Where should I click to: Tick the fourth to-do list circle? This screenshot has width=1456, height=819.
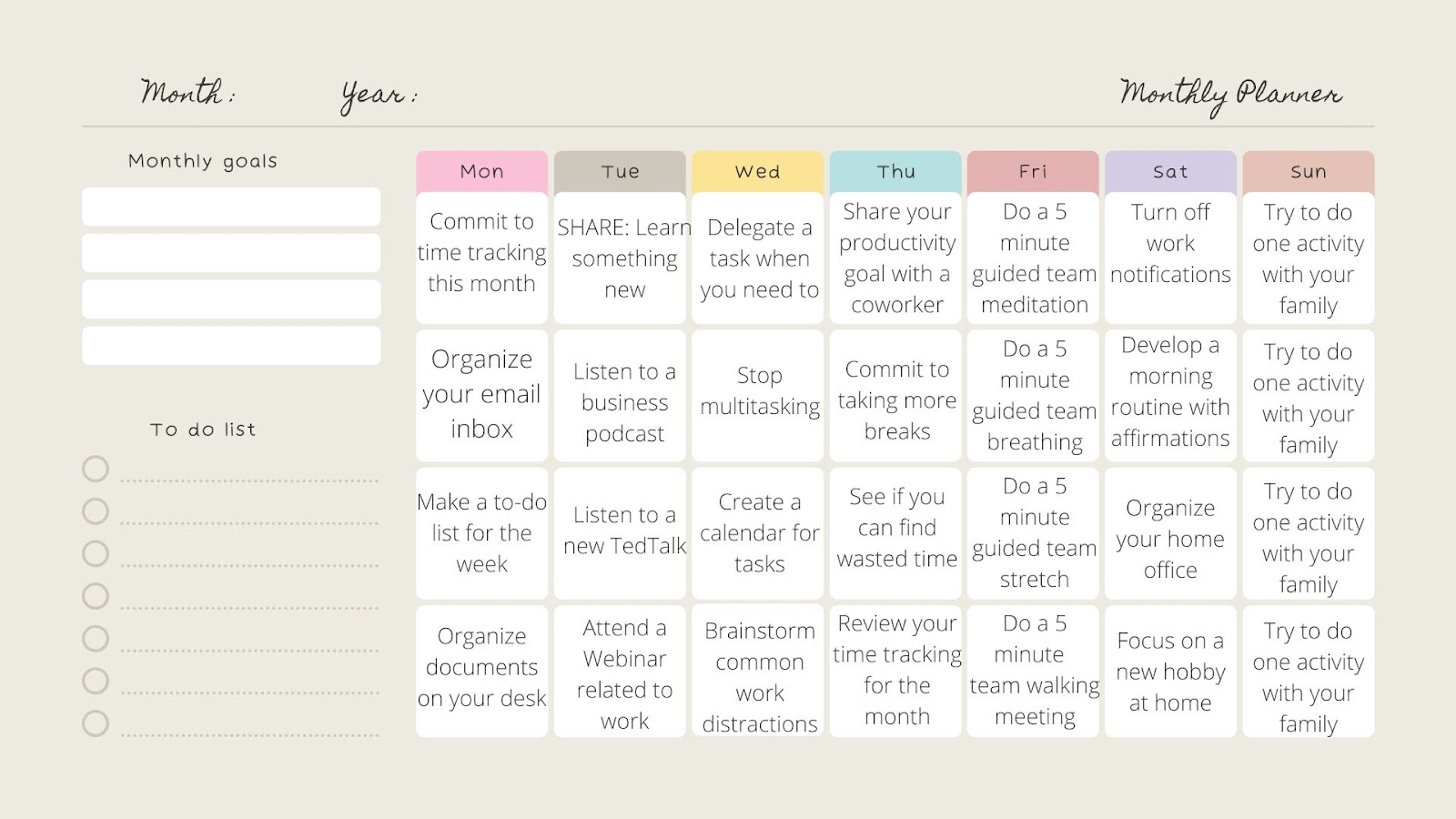(x=96, y=596)
